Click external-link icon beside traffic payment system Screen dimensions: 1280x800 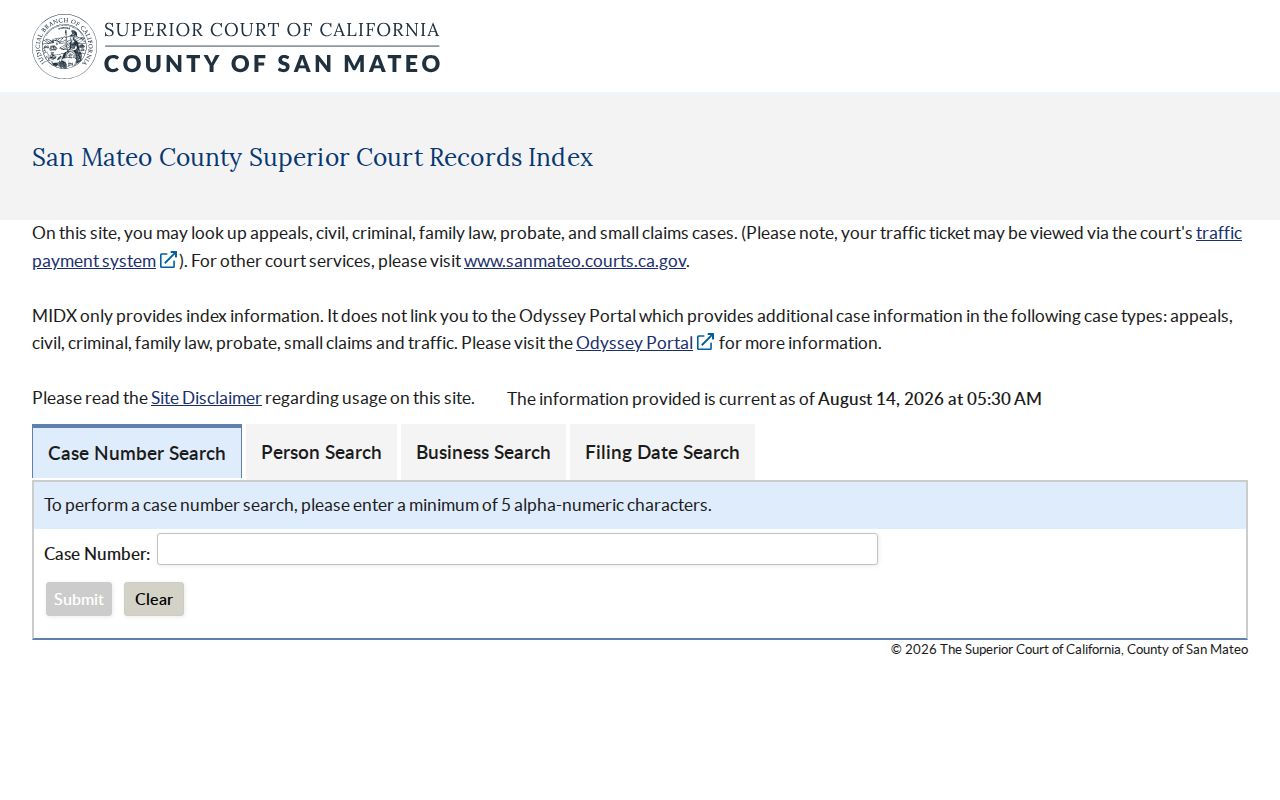[x=169, y=260]
